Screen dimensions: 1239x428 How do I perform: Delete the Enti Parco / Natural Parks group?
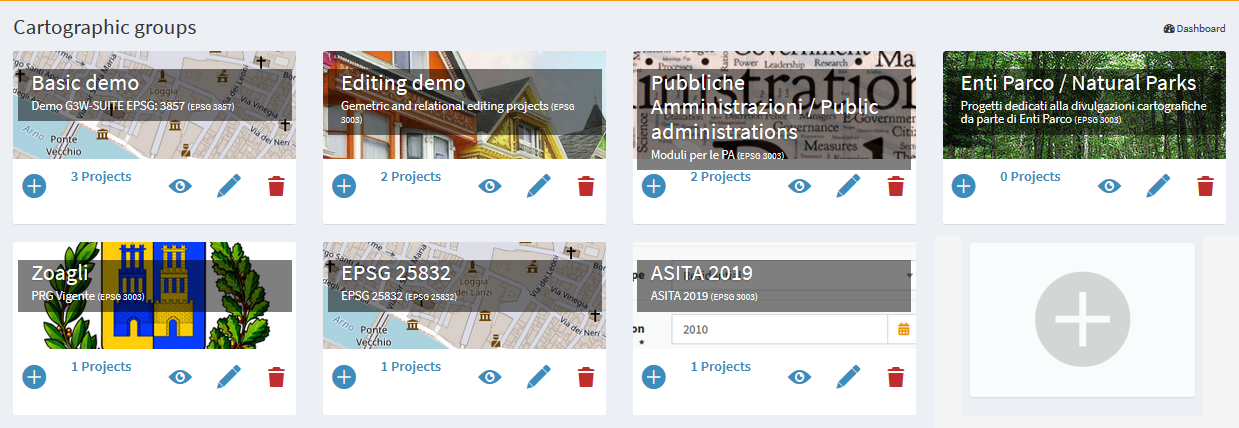click(1206, 186)
